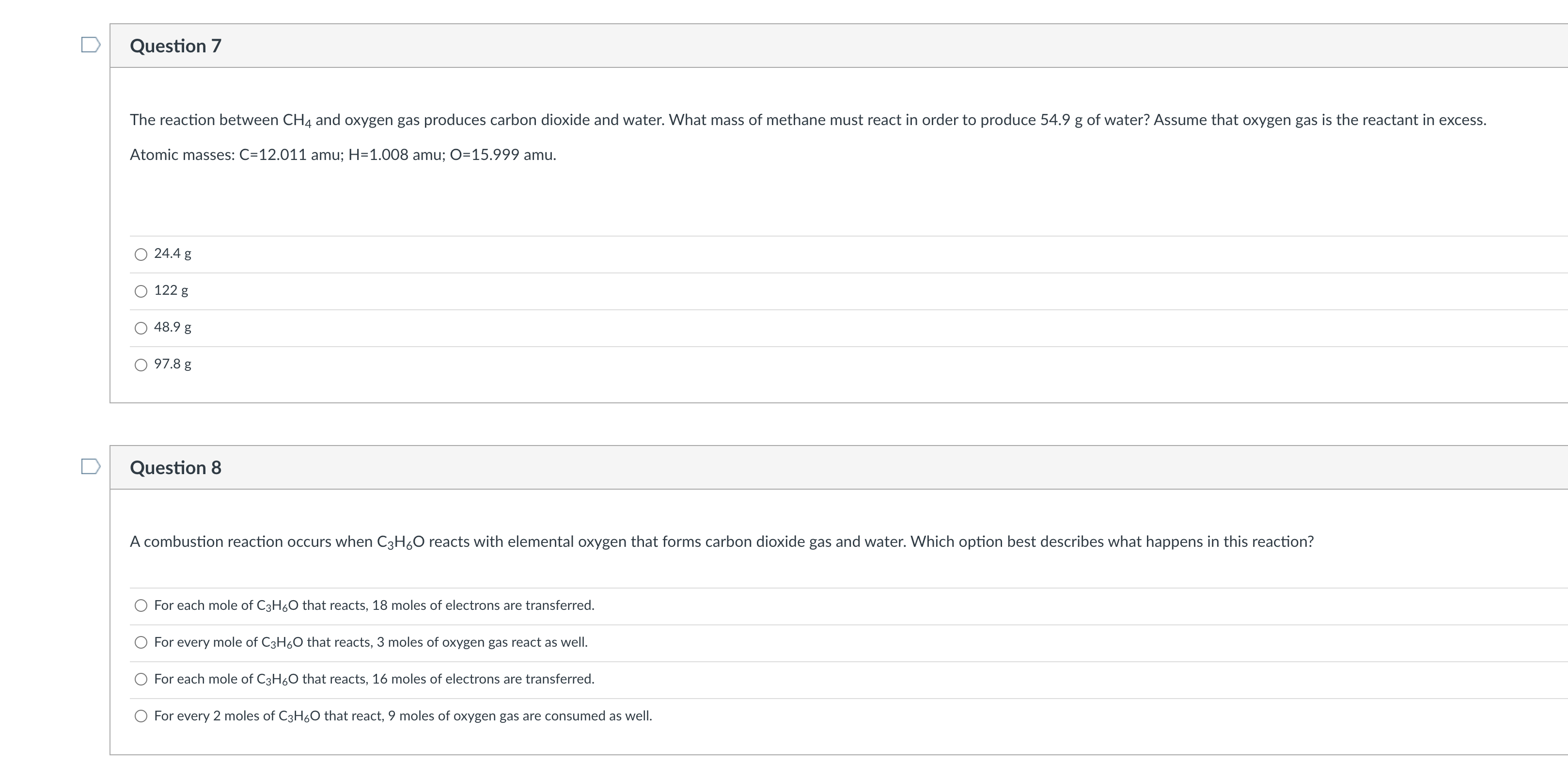The image size is (1568, 765).
Task: Flag Question 7 for review
Action: 91,45
